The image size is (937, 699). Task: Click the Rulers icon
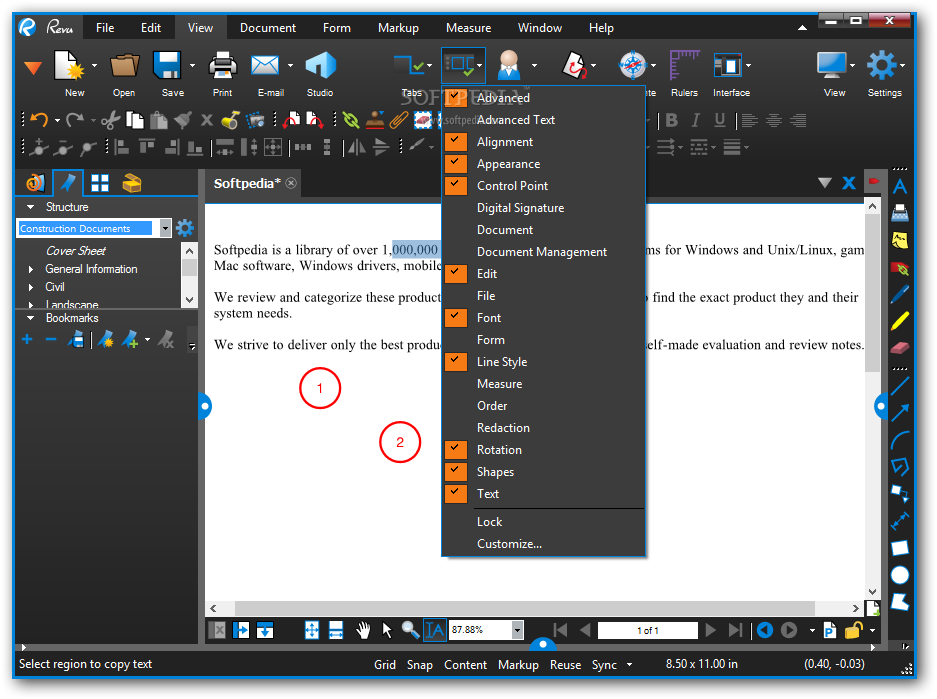[x=684, y=65]
